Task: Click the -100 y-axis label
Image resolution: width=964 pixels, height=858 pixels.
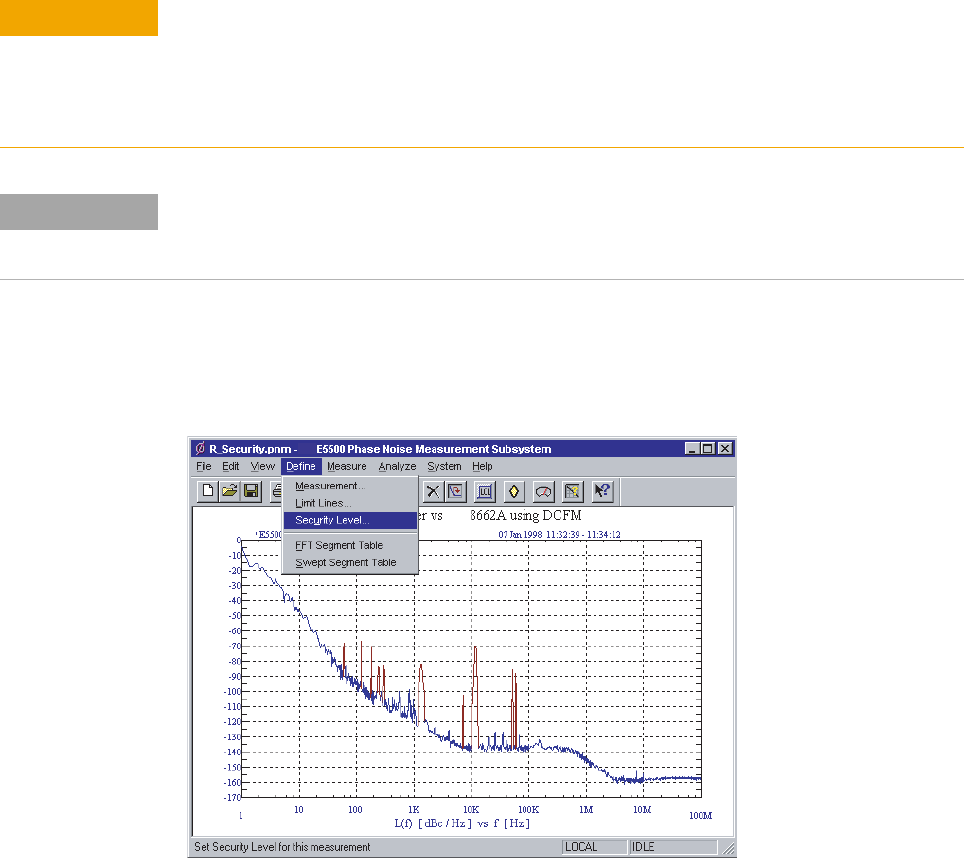Action: (x=232, y=692)
